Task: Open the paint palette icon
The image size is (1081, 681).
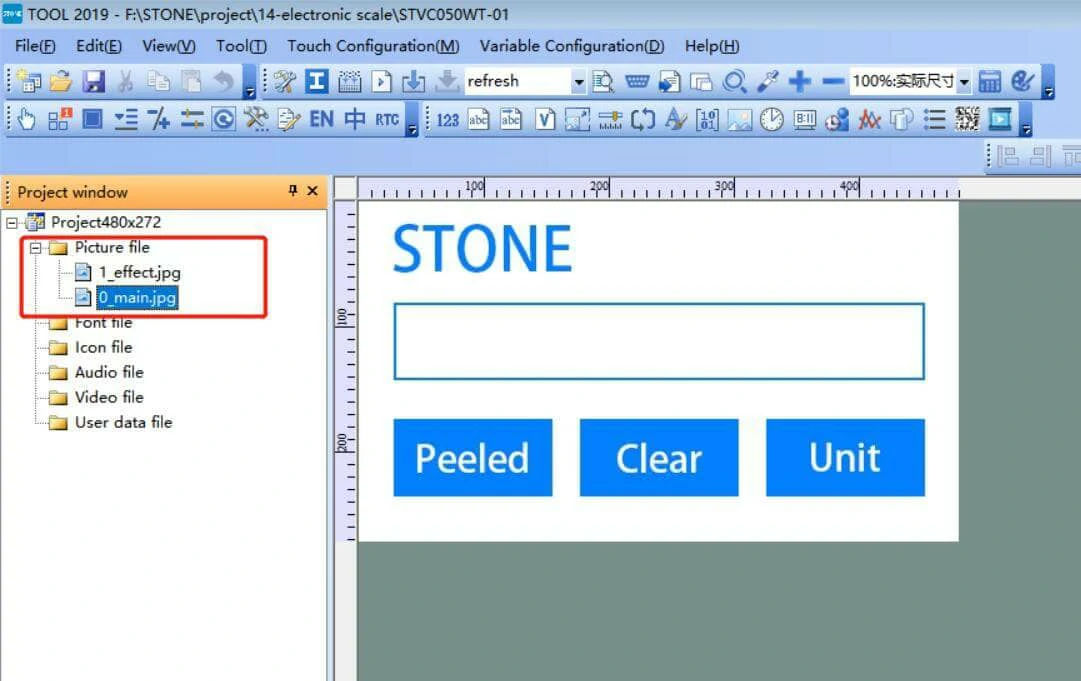Action: tap(1022, 81)
